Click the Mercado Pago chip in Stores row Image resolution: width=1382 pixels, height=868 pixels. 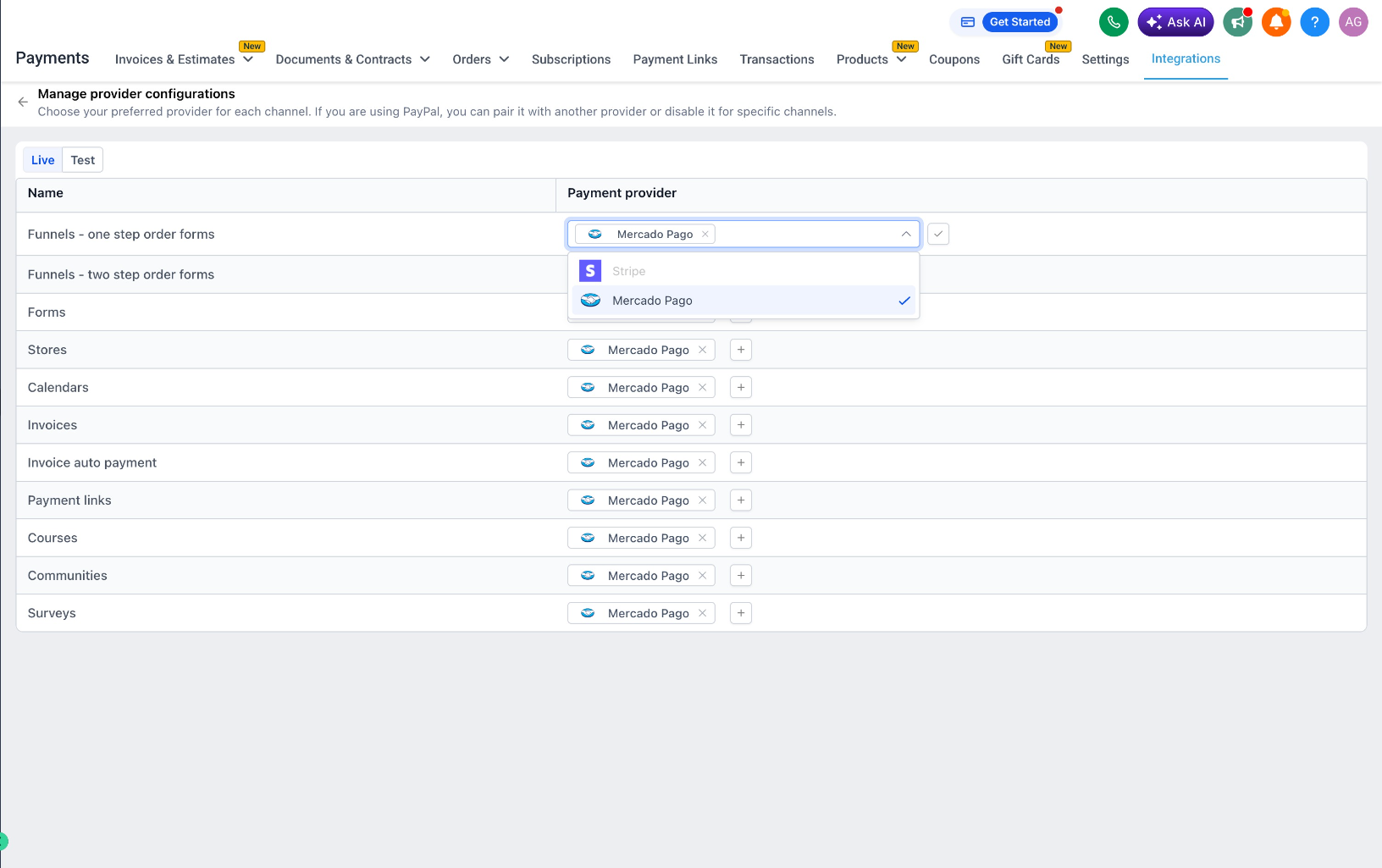[x=641, y=350]
